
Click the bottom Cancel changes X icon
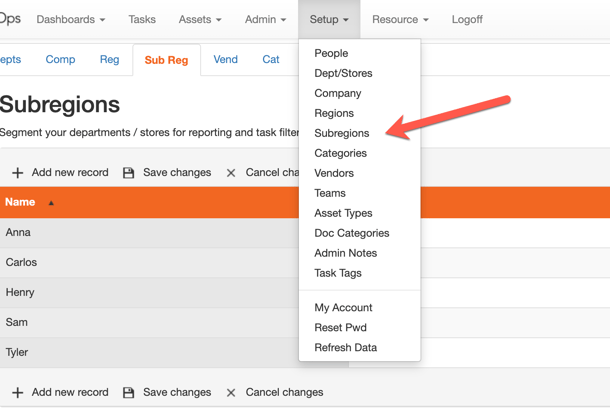click(231, 393)
